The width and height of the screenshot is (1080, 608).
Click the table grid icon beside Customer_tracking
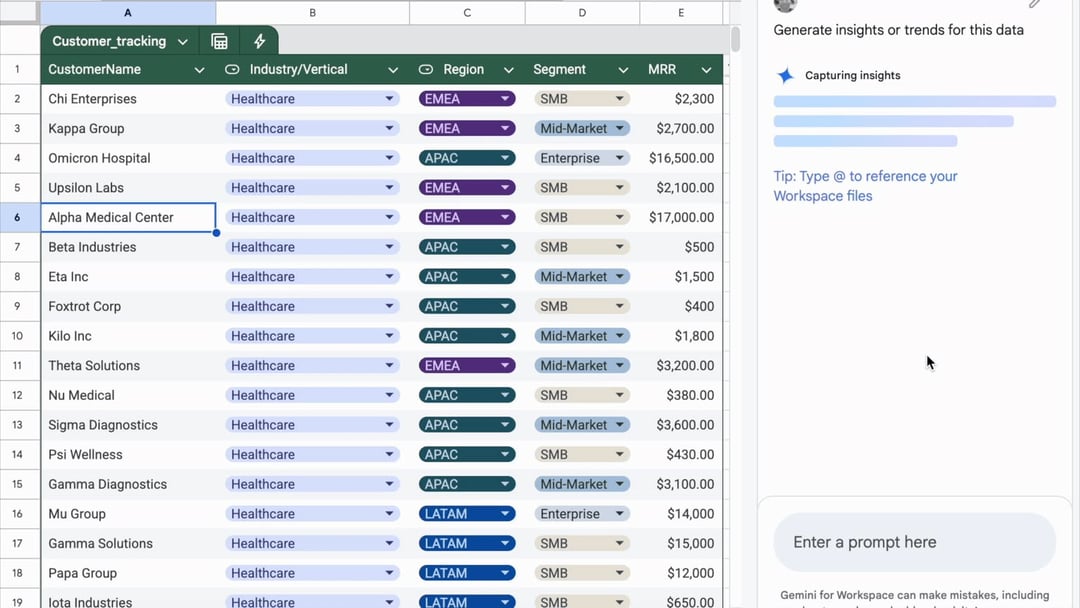coord(219,41)
